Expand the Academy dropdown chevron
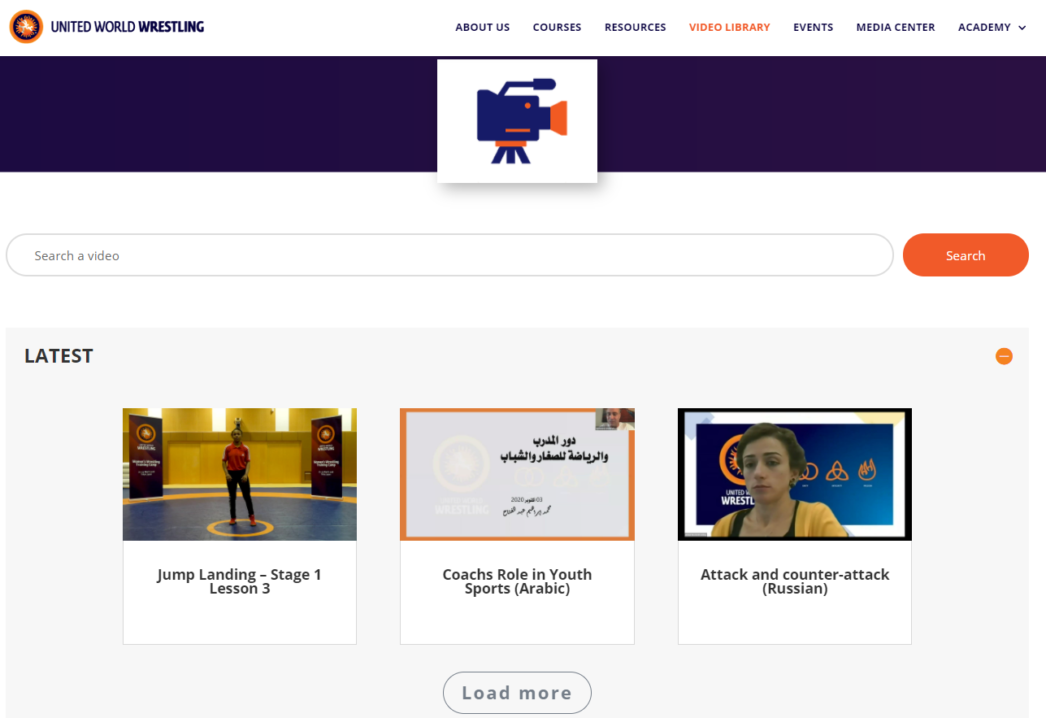This screenshot has width=1046, height=718. [1022, 28]
